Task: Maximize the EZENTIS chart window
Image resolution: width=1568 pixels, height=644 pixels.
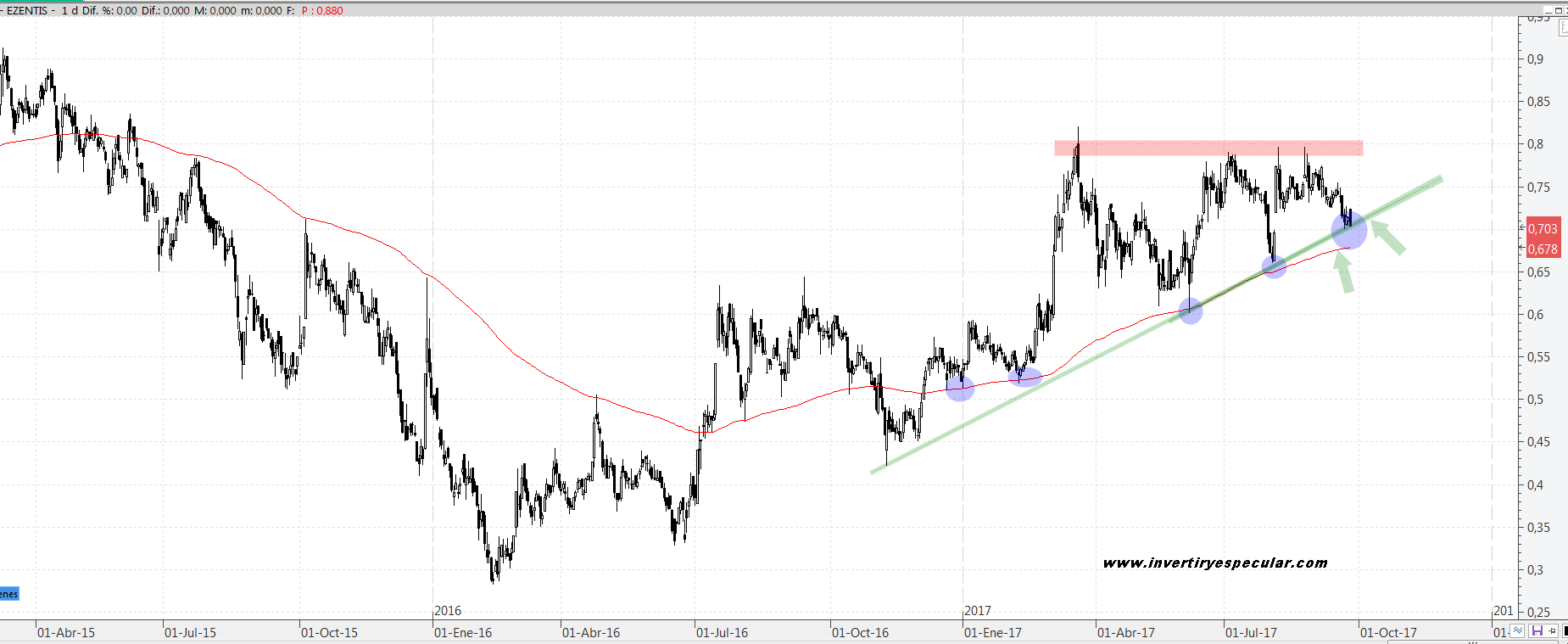Action: (x=1558, y=10)
